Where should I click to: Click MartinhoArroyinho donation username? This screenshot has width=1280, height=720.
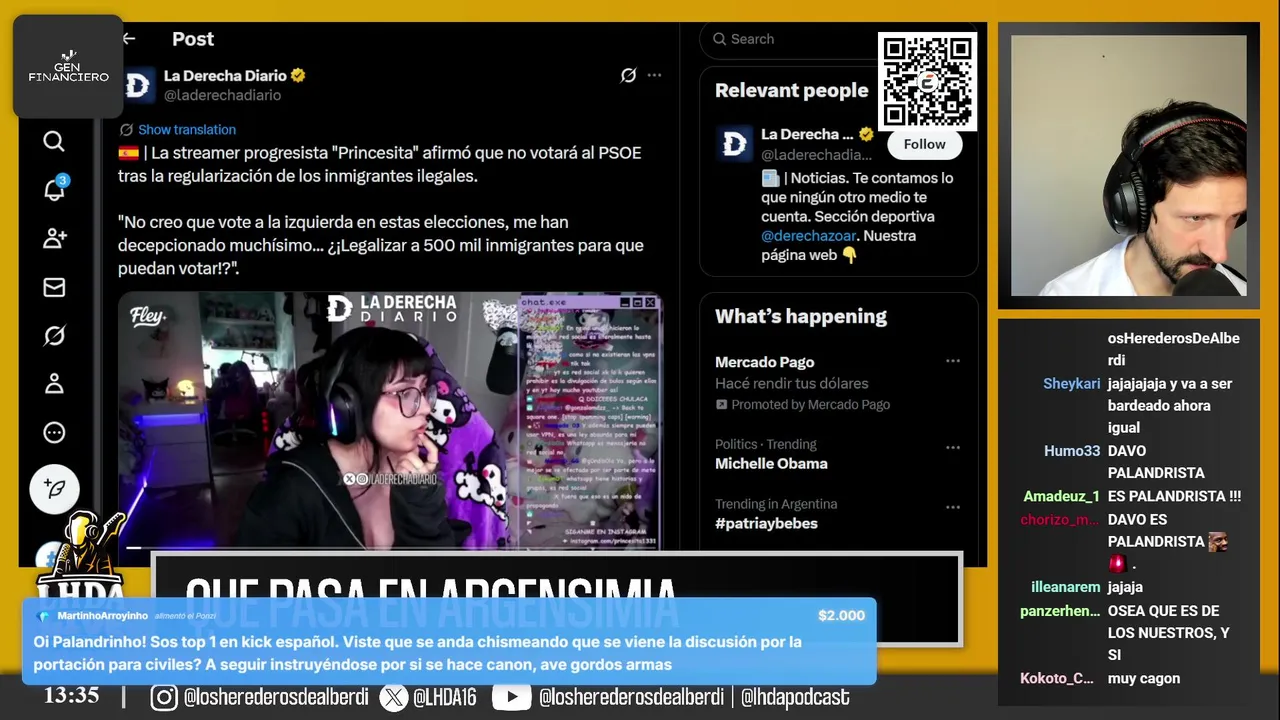click(x=102, y=616)
